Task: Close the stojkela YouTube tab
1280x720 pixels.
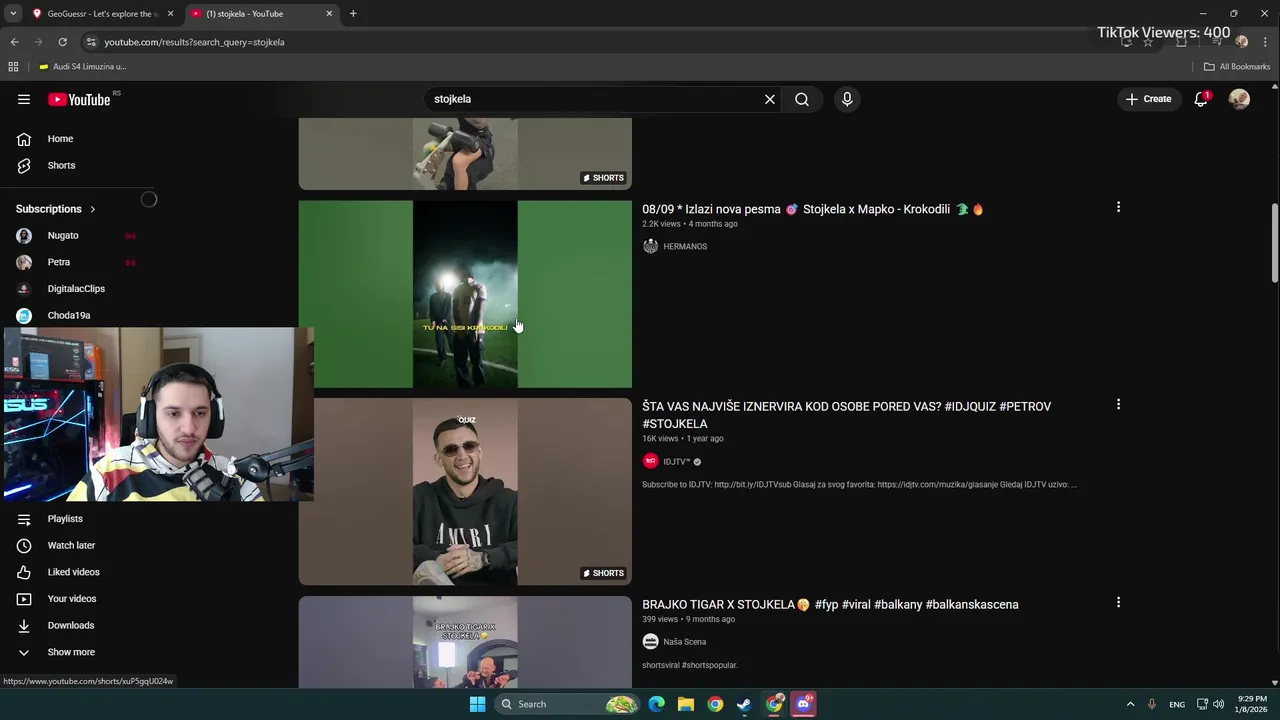Action: pyautogui.click(x=329, y=14)
